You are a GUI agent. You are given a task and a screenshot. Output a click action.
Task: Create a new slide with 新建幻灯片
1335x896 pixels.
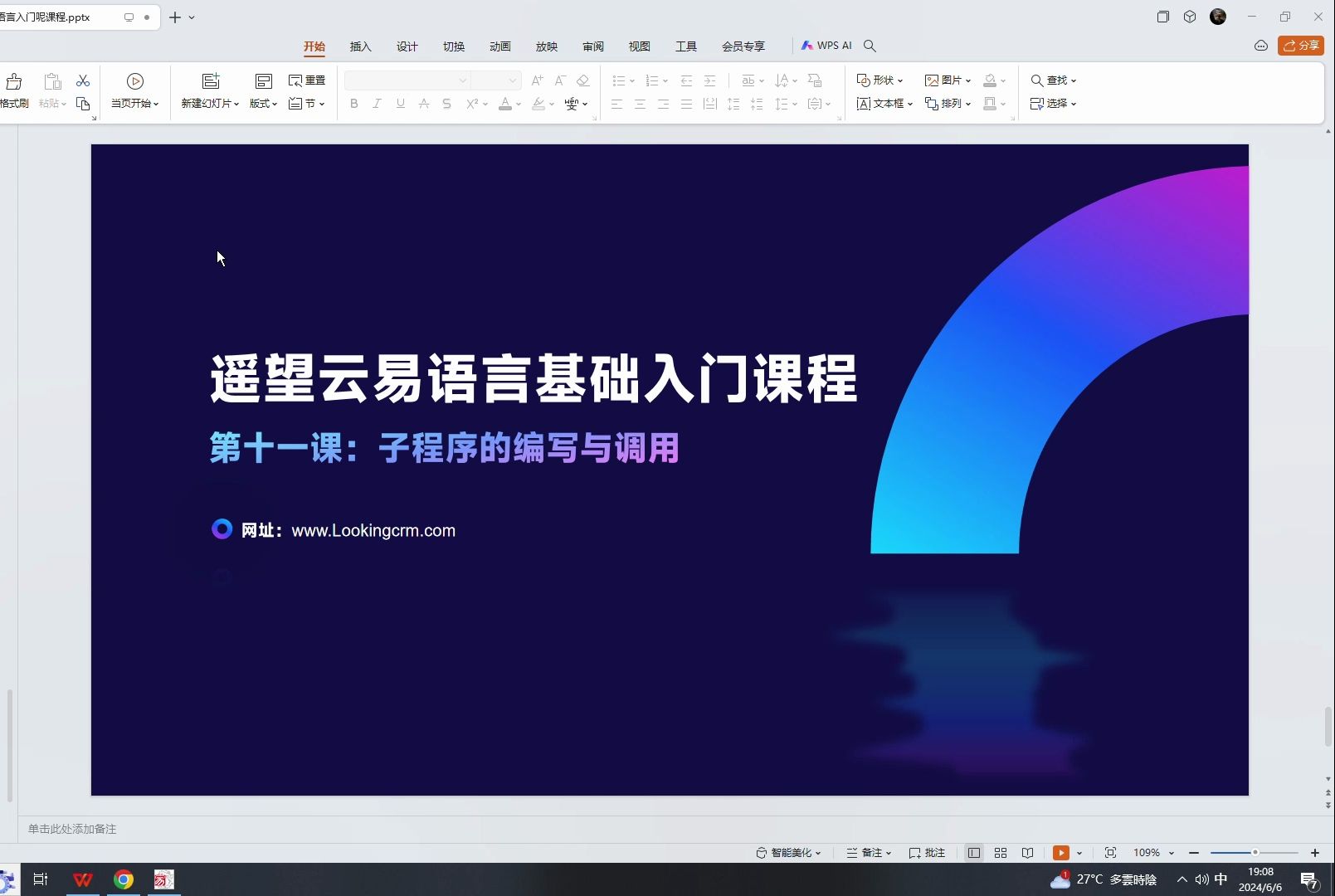(208, 90)
